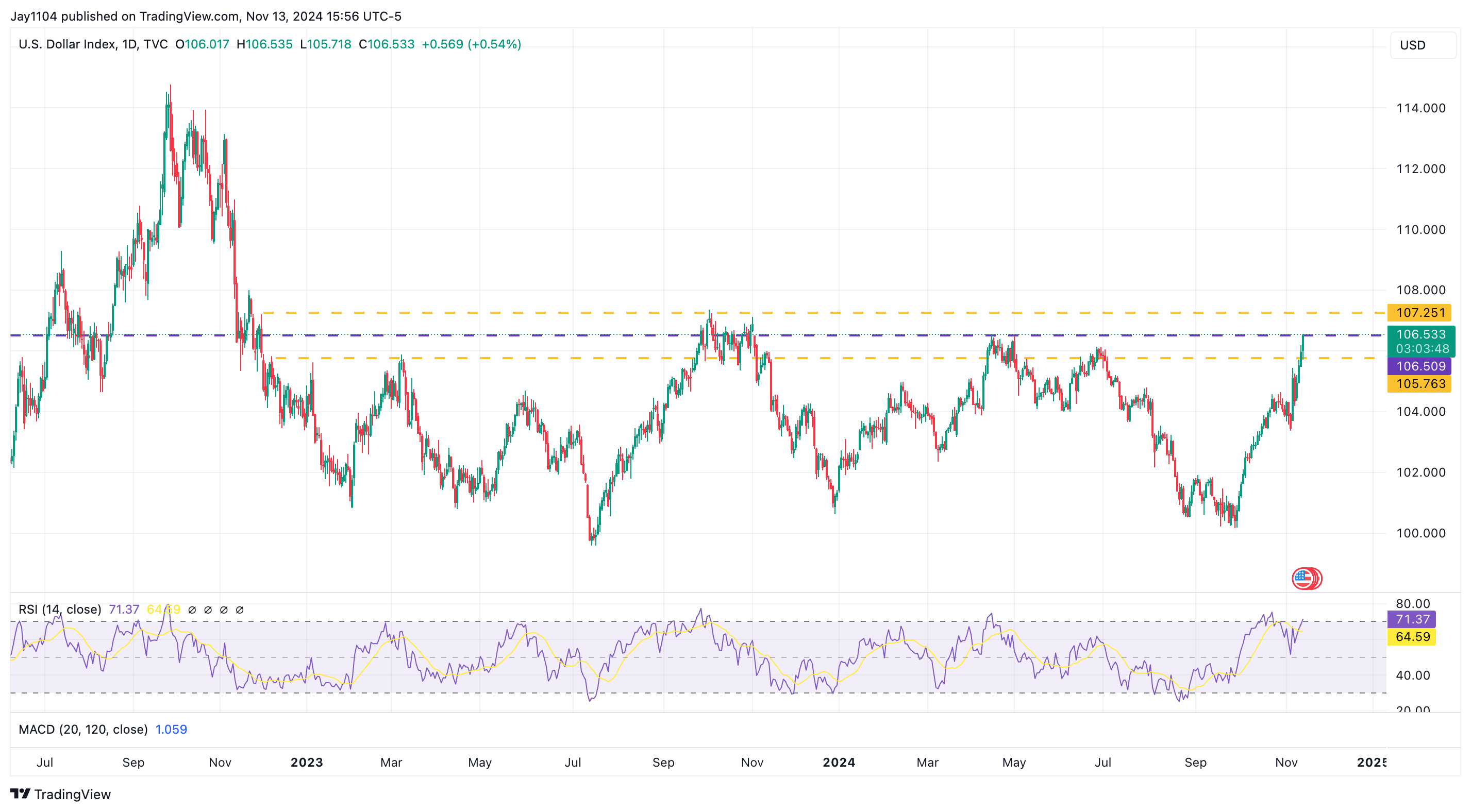Click the 2023 year label on time axis
Viewport: 1471px width, 812px height.
point(307,763)
